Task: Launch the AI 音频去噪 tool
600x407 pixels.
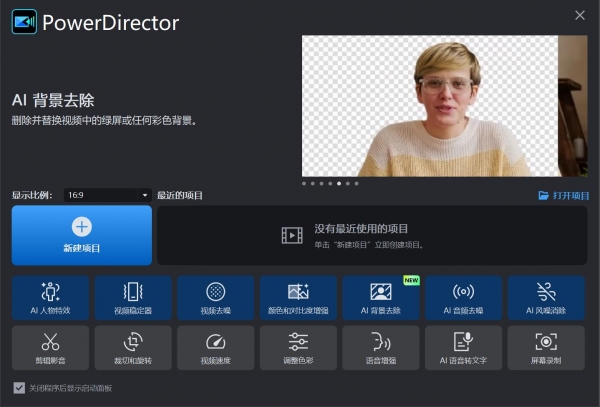Action: (463, 298)
